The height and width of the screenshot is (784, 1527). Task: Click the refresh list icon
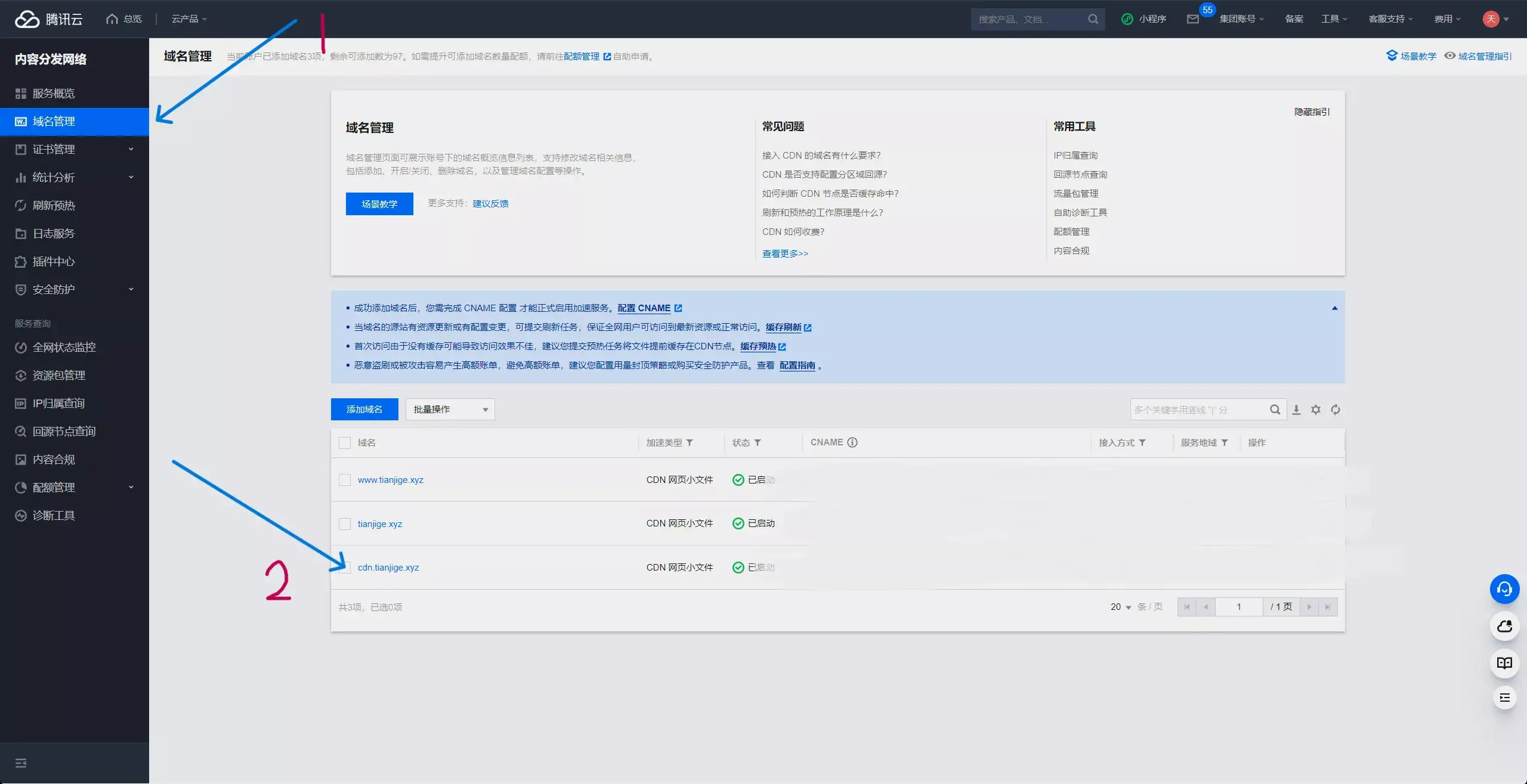pos(1336,410)
